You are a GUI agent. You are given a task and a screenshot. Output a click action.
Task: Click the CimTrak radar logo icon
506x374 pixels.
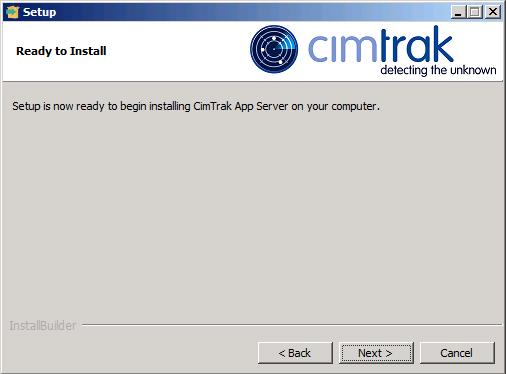tap(274, 49)
